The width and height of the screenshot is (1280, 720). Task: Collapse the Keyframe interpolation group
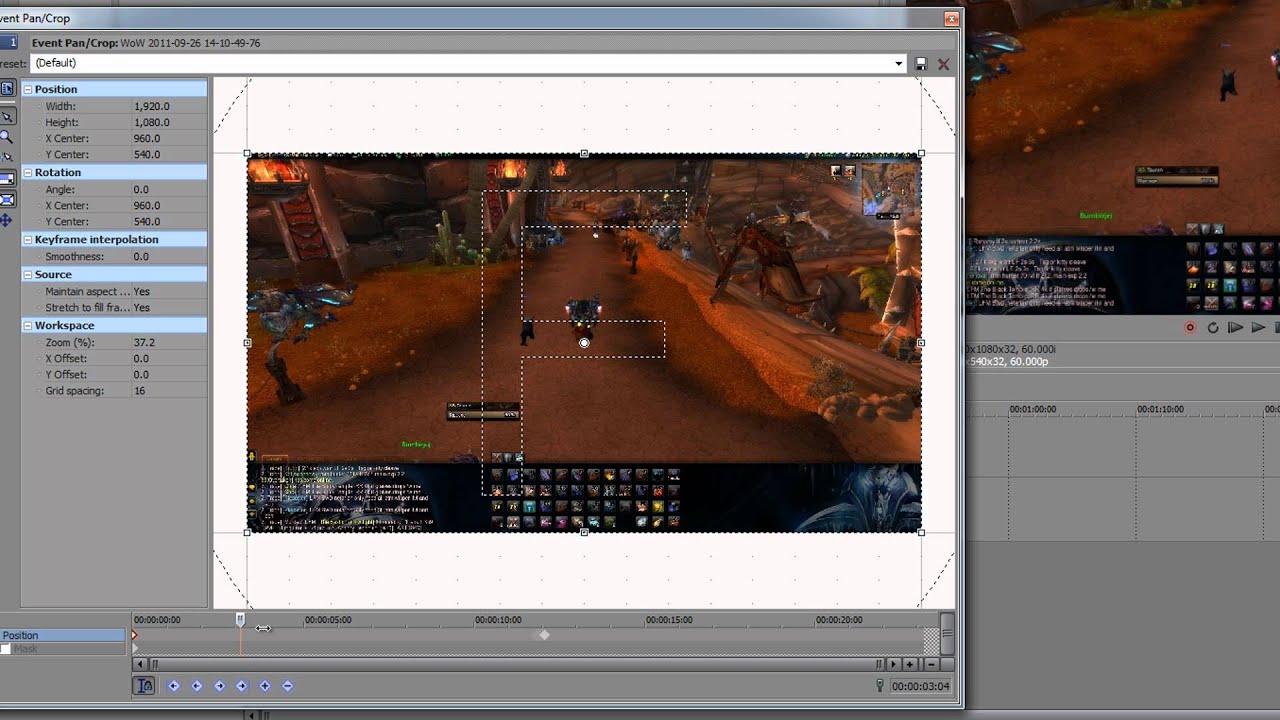click(x=28, y=239)
